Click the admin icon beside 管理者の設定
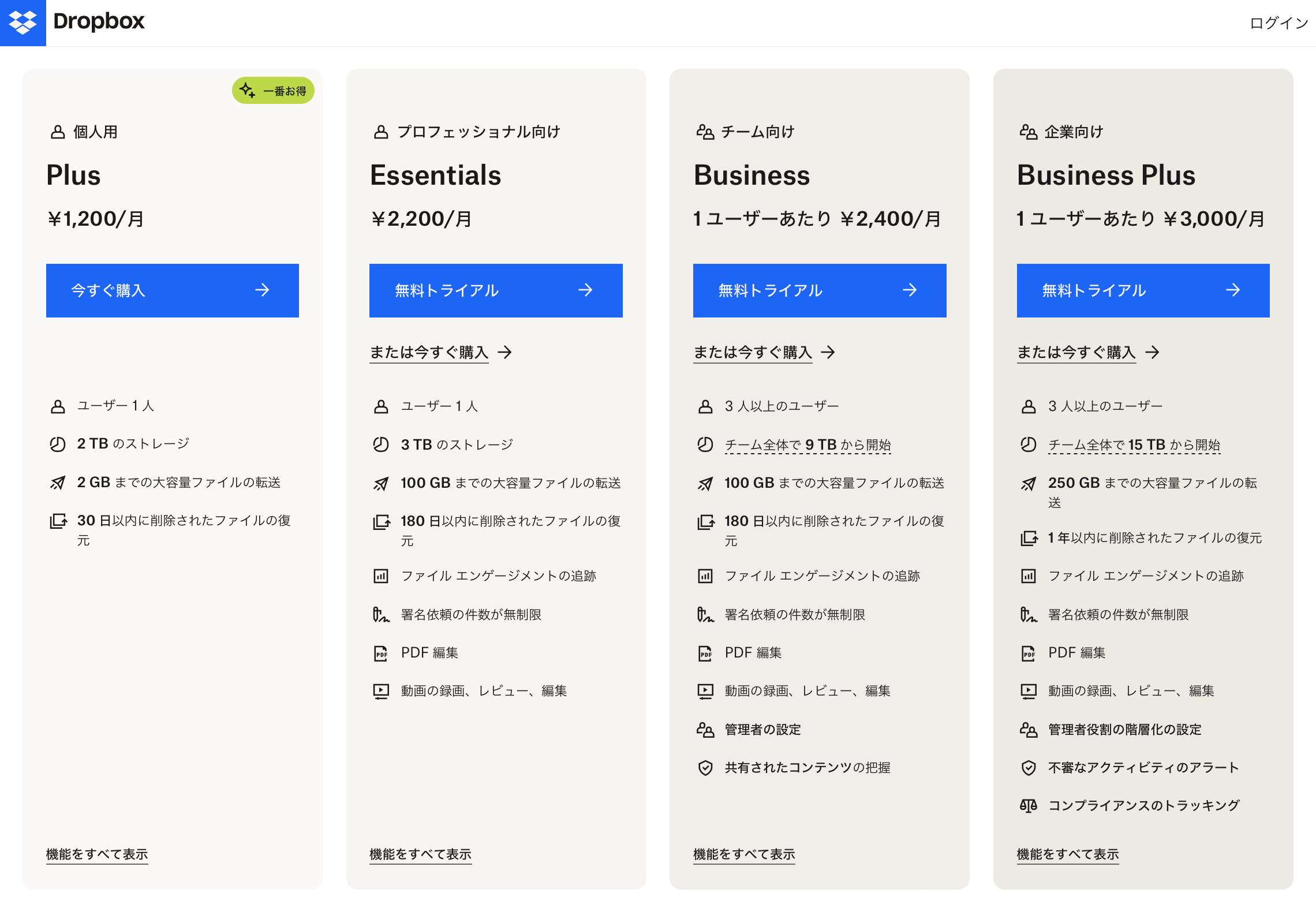The image size is (1316, 919). click(x=705, y=730)
